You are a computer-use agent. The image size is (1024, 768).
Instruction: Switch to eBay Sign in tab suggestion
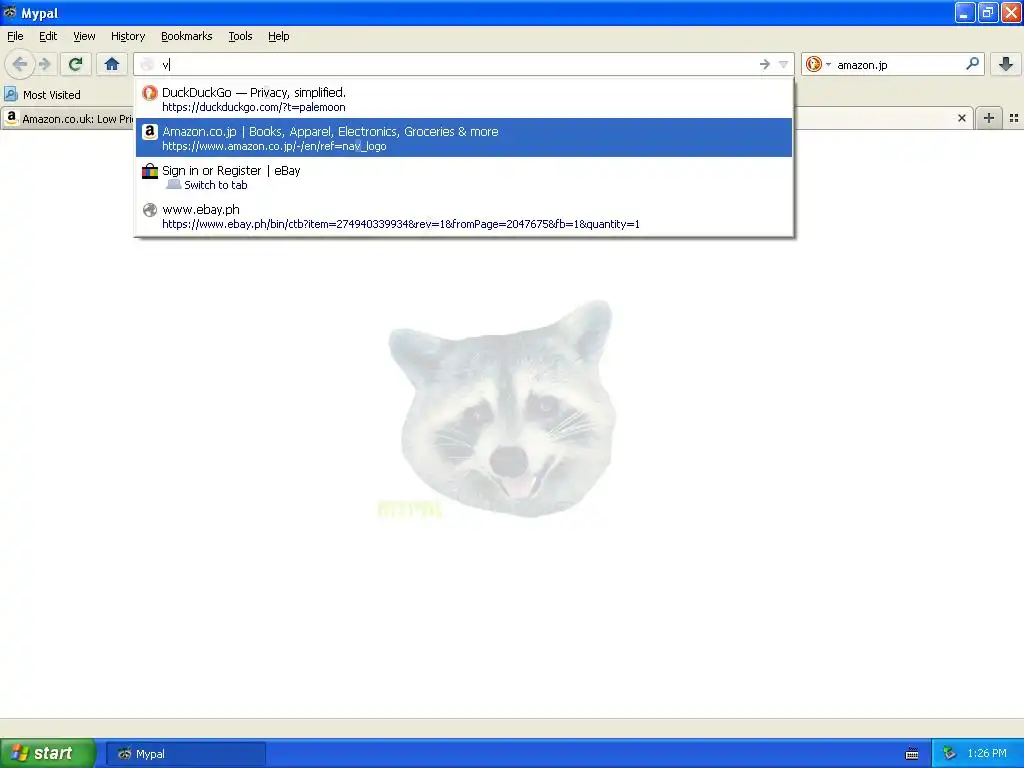tap(464, 177)
